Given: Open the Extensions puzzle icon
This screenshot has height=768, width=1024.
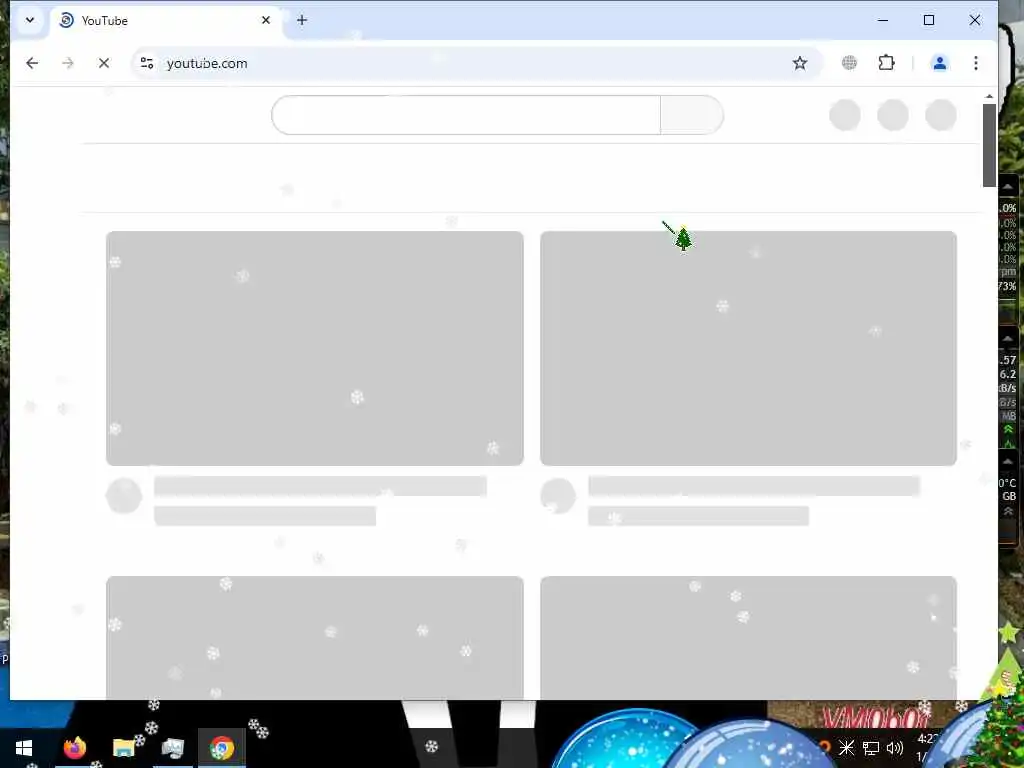Looking at the screenshot, I should (x=886, y=63).
